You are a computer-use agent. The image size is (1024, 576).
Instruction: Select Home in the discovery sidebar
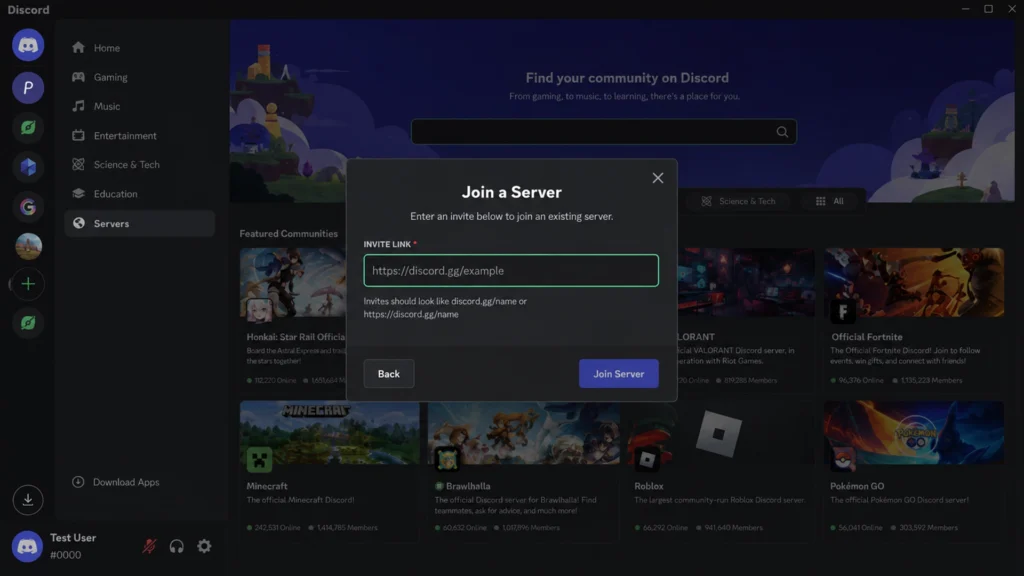pos(139,48)
